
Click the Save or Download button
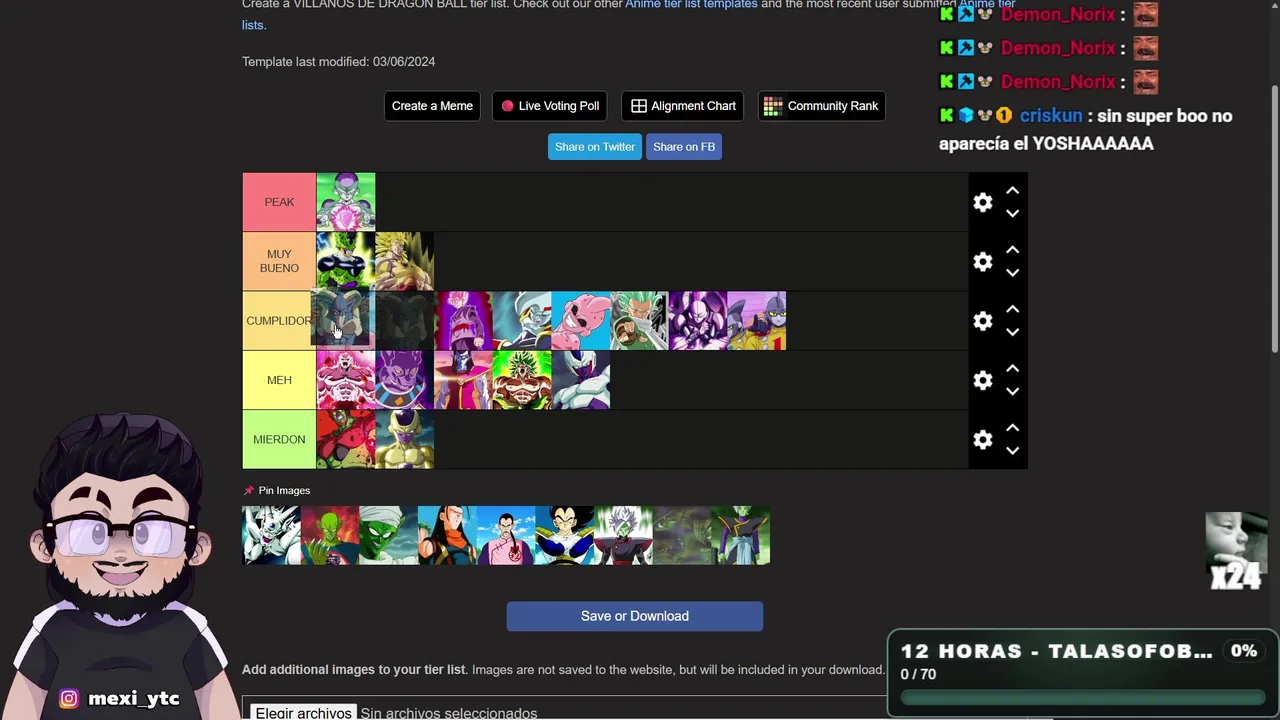click(635, 616)
